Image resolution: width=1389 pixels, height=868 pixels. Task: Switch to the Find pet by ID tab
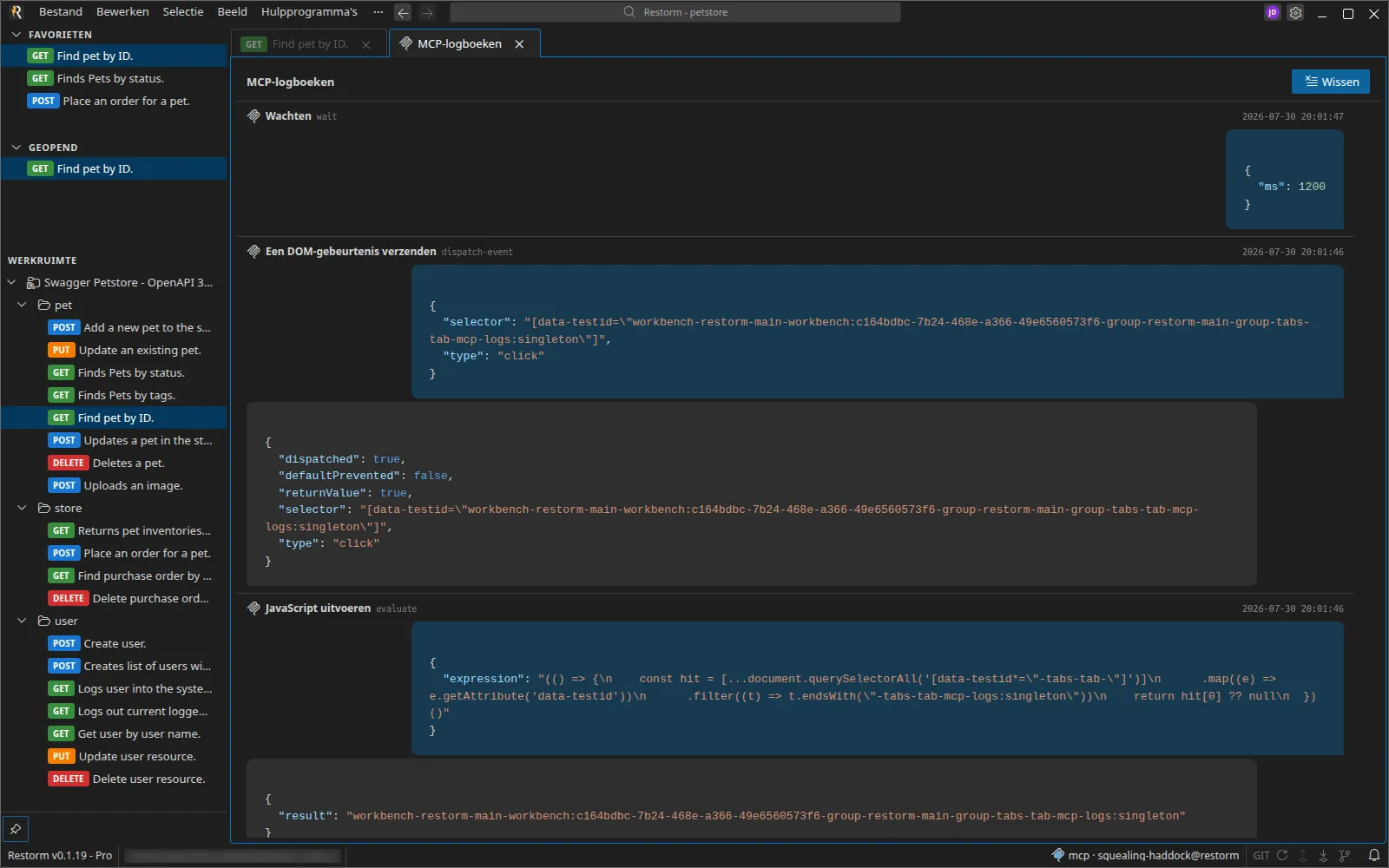pyautogui.click(x=310, y=44)
